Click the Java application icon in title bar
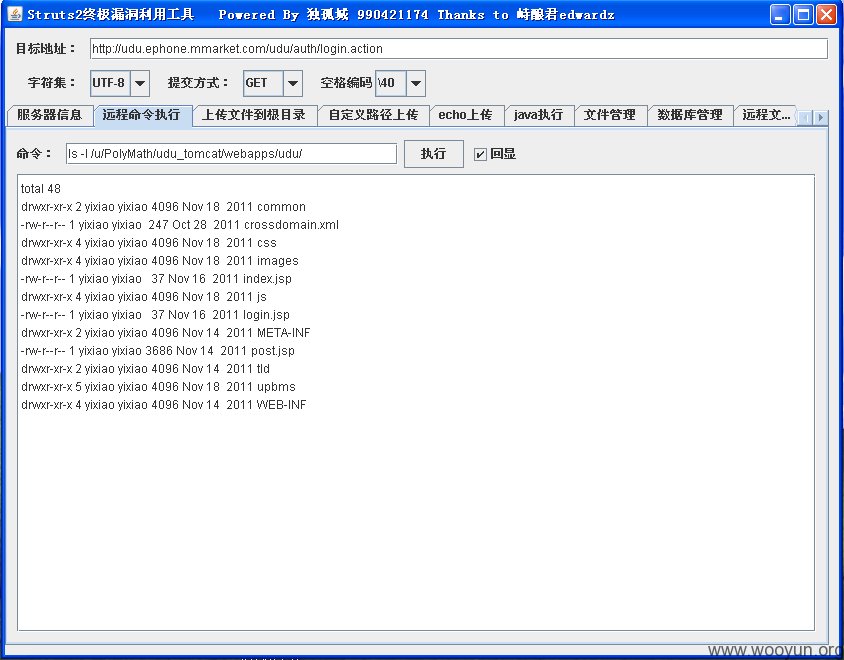 pyautogui.click(x=15, y=14)
